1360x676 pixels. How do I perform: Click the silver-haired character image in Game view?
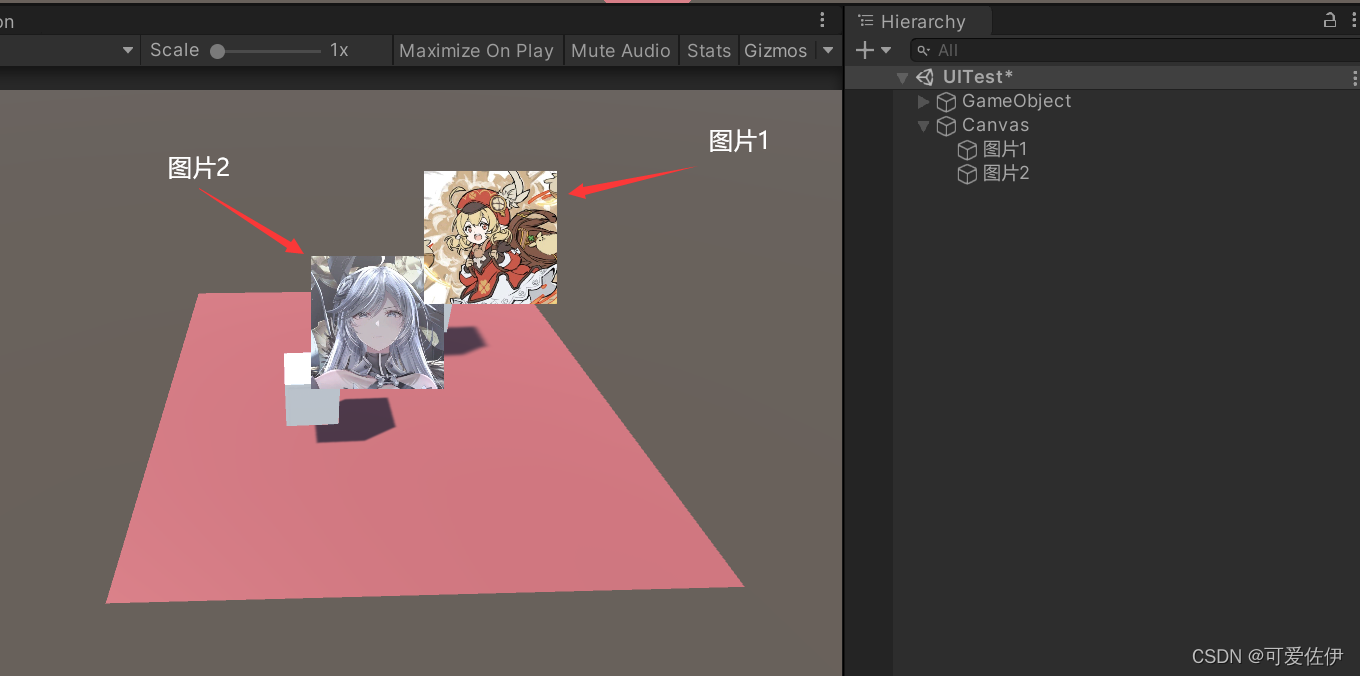377,322
